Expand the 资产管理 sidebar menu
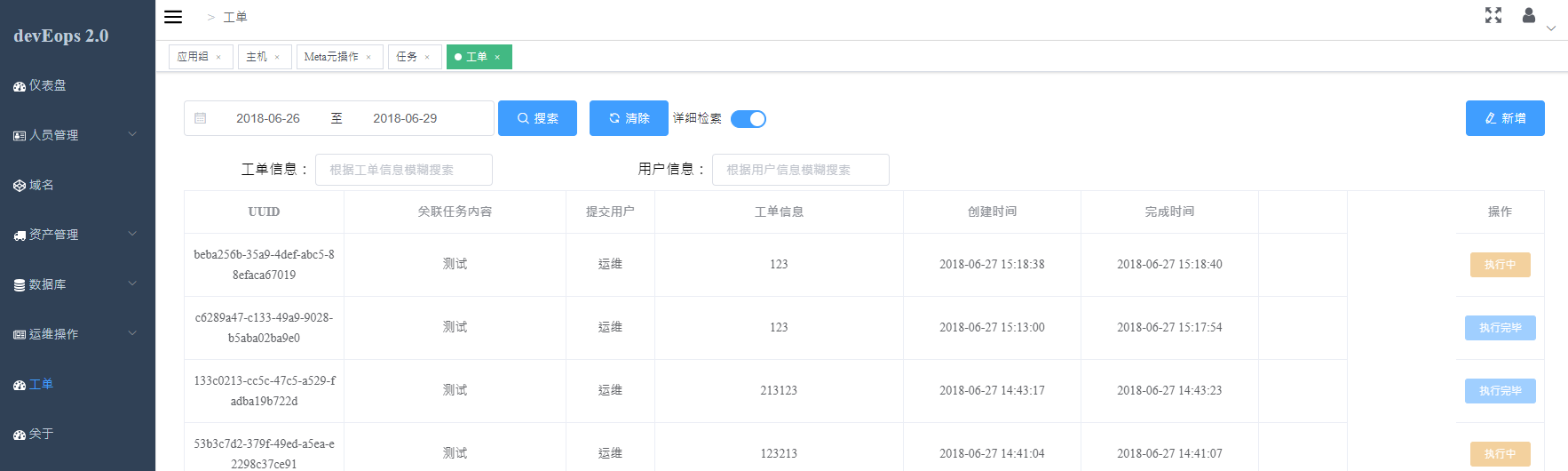This screenshot has height=471, width=1568. (77, 235)
